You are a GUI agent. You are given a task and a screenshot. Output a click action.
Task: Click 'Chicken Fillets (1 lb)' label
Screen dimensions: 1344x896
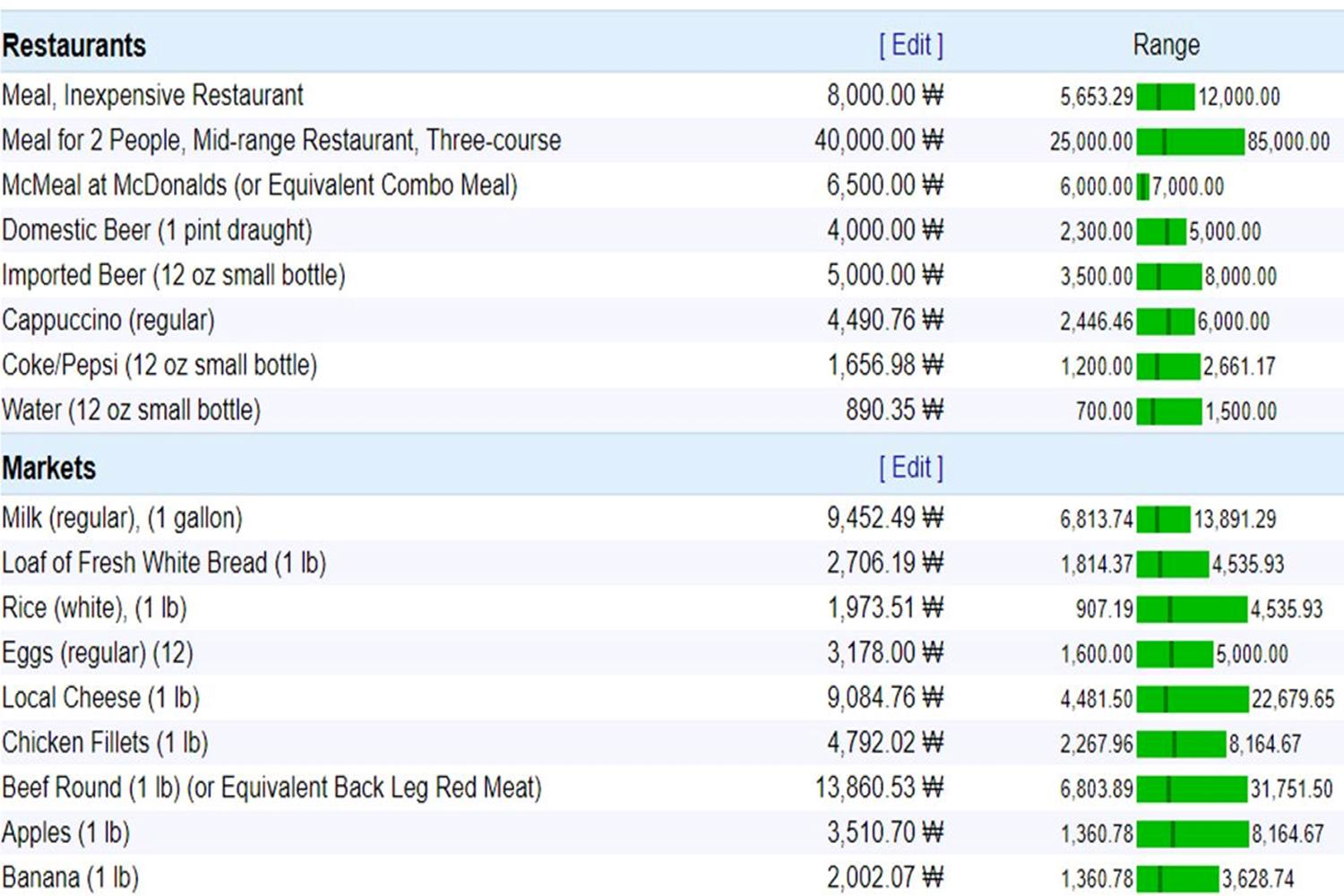click(105, 743)
